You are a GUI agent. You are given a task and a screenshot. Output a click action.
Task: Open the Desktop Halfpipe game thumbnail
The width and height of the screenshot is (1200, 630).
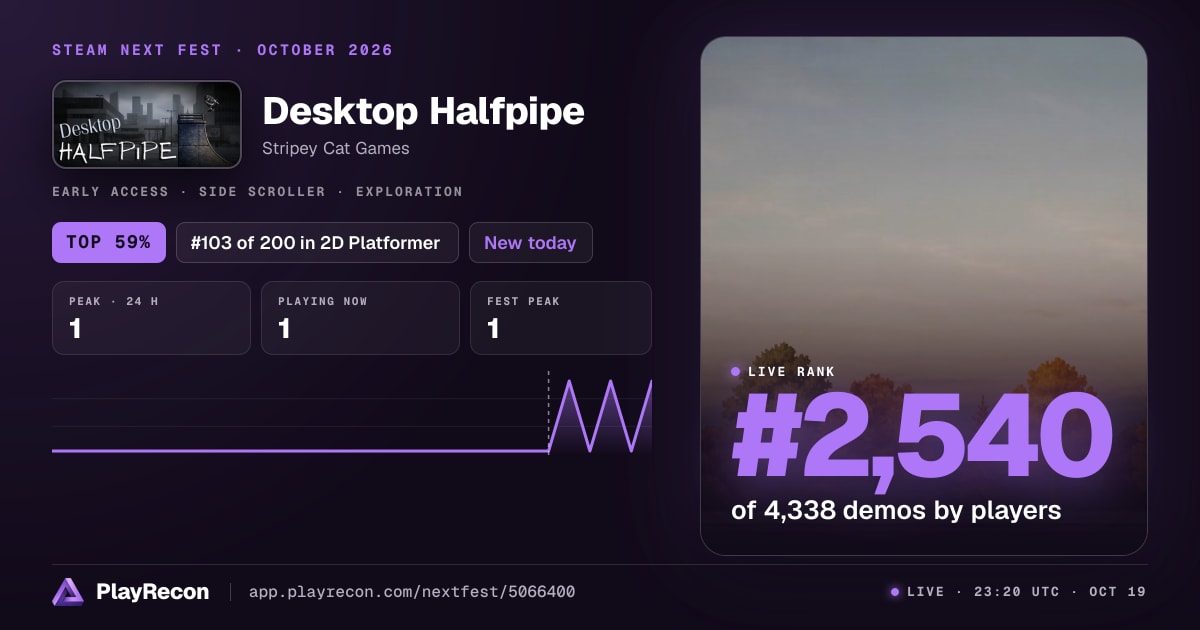[147, 124]
